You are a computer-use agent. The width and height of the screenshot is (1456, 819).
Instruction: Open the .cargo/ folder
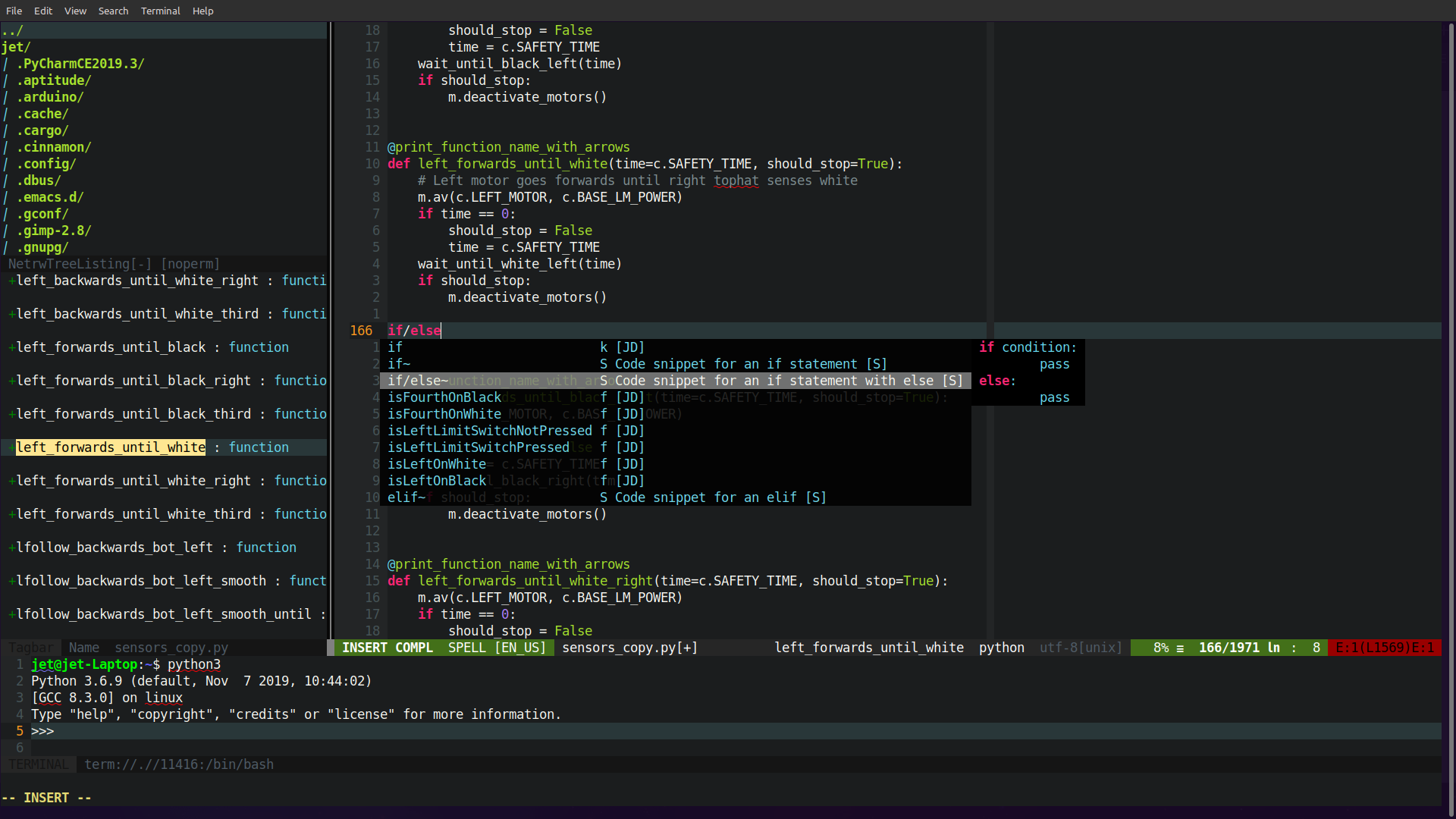[42, 130]
